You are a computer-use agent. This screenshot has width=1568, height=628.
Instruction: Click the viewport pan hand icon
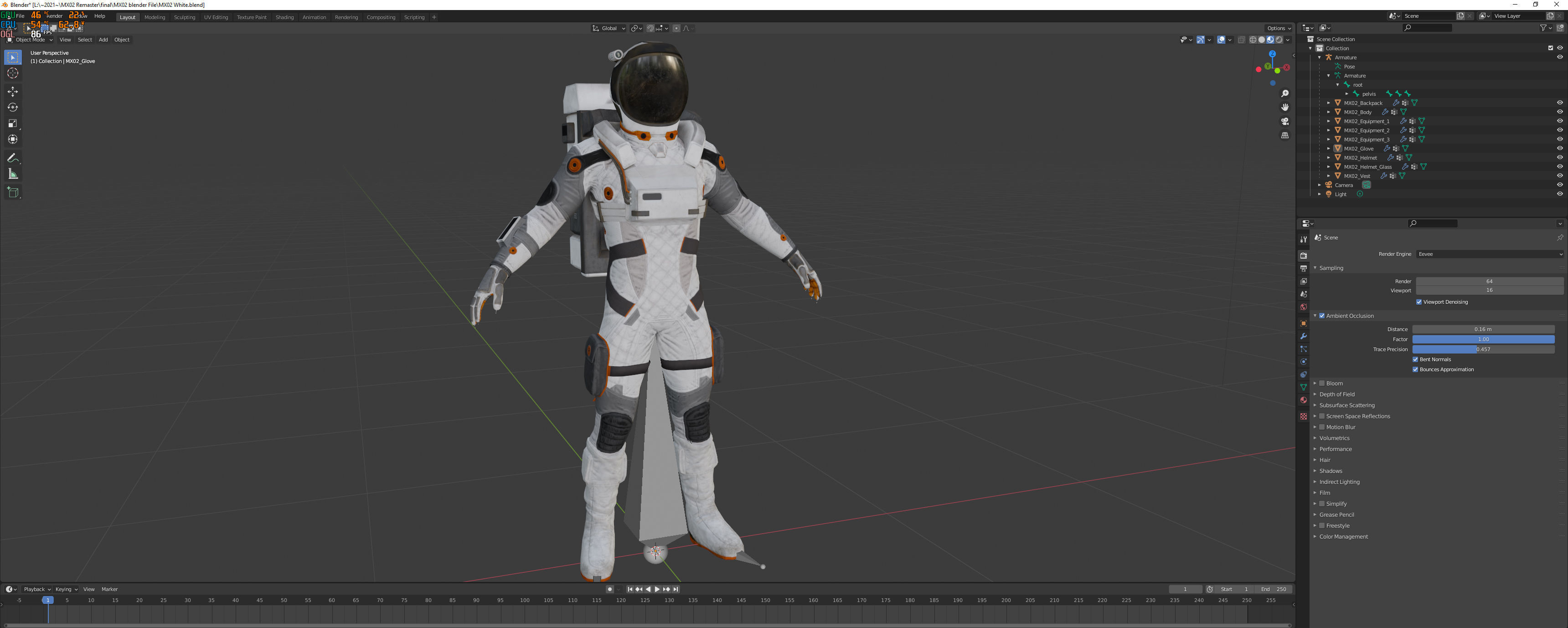(1284, 107)
